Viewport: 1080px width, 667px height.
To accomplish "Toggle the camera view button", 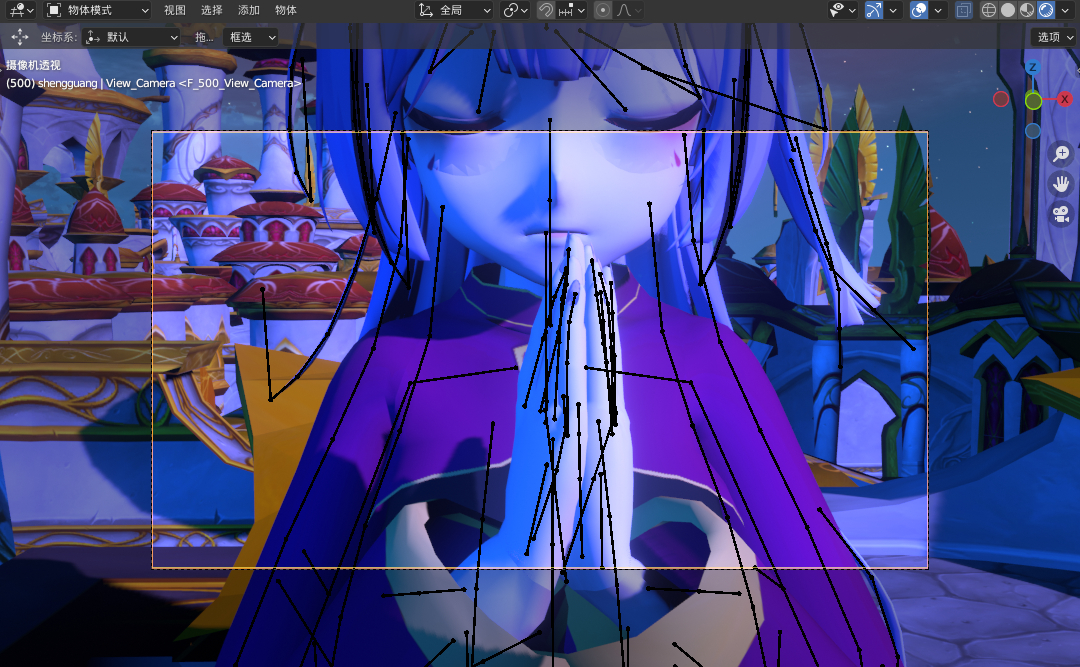I will point(1061,214).
